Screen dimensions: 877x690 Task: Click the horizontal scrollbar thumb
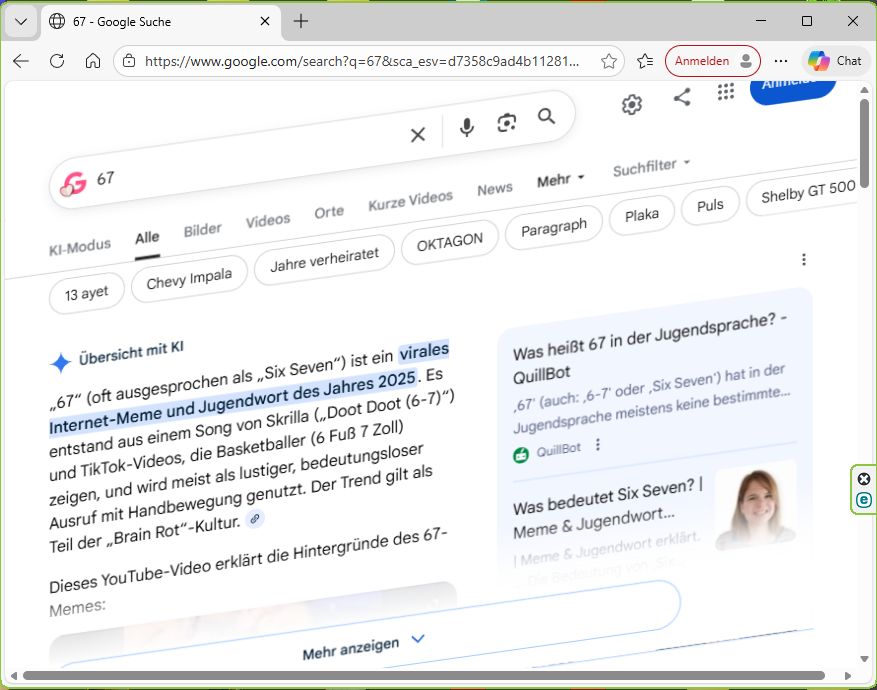click(x=423, y=675)
